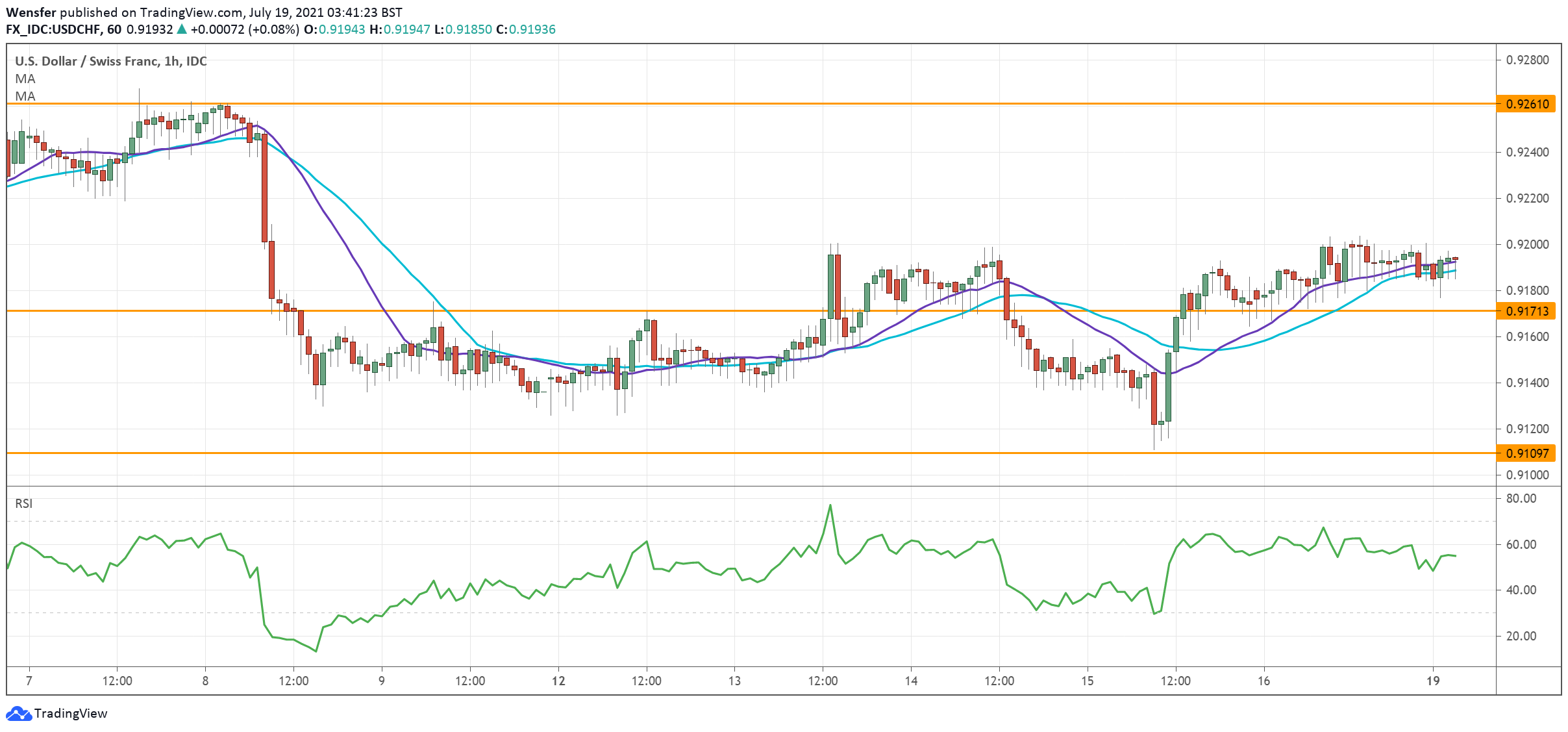
Task: Click the 20.00 RSI scale value
Action: 1521,636
